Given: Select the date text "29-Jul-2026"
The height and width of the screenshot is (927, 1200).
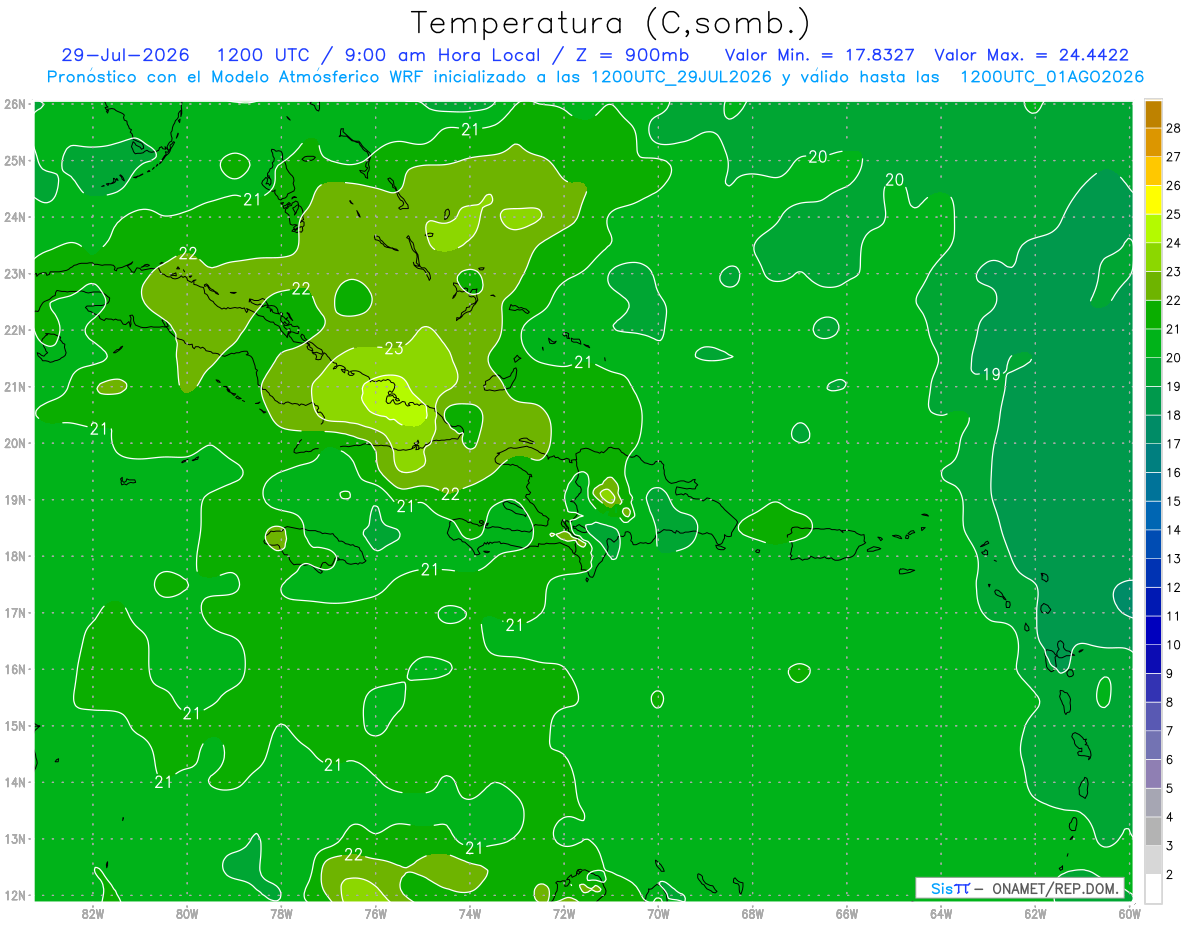Looking at the screenshot, I should (124, 55).
